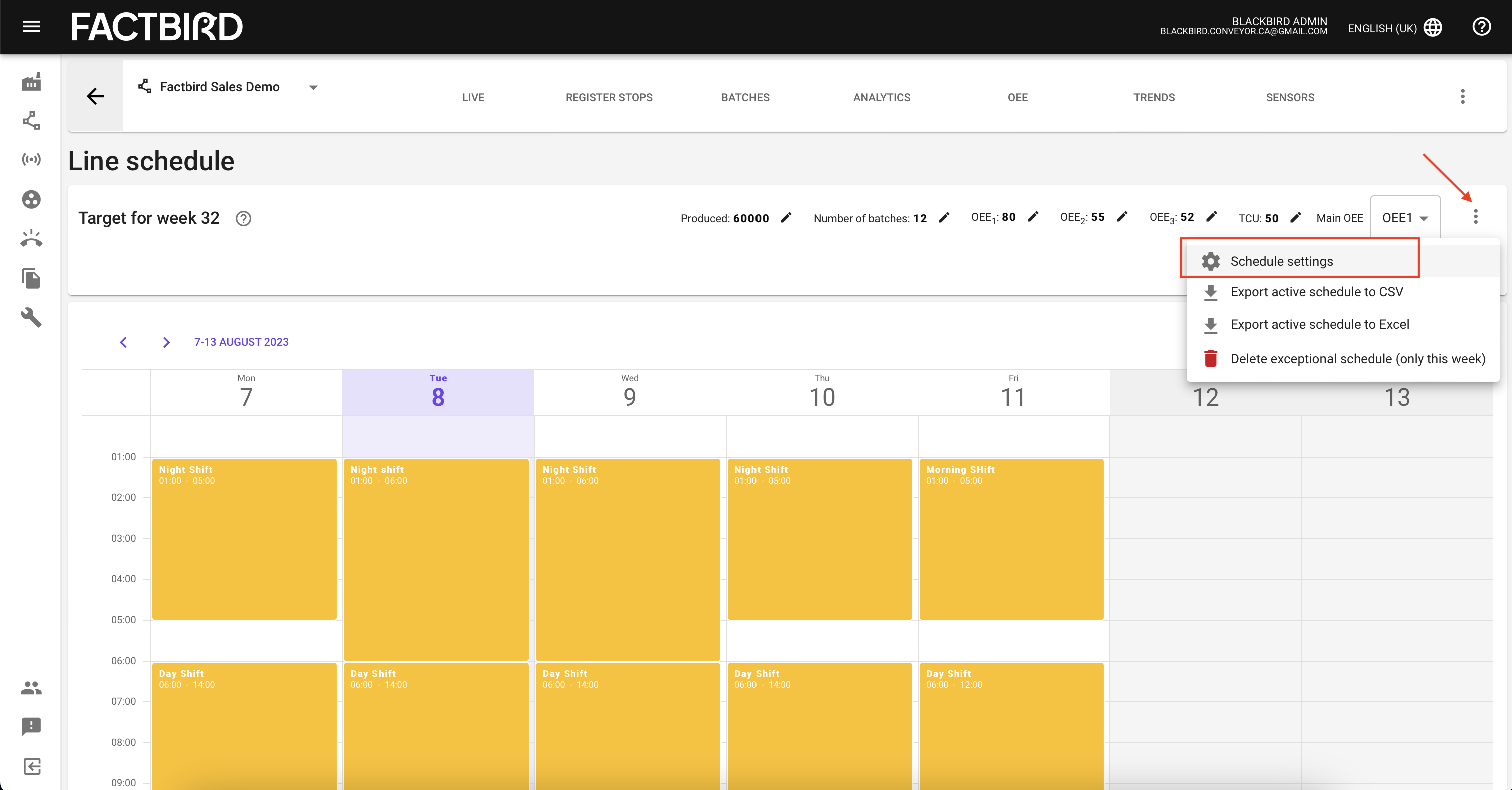The width and height of the screenshot is (1512, 790).
Task: Edit the OEE2 target value
Action: click(x=1122, y=217)
